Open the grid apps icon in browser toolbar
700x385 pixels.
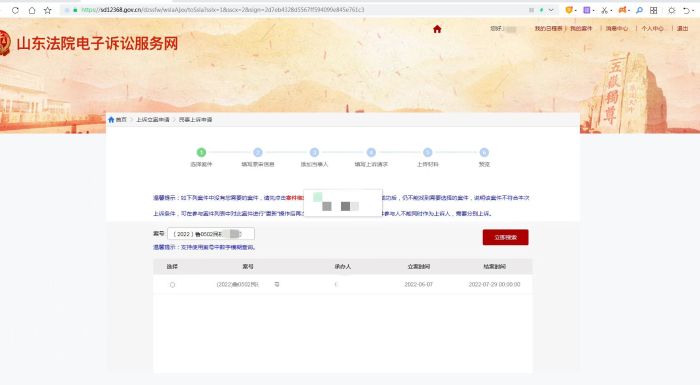pyautogui.click(x=654, y=10)
